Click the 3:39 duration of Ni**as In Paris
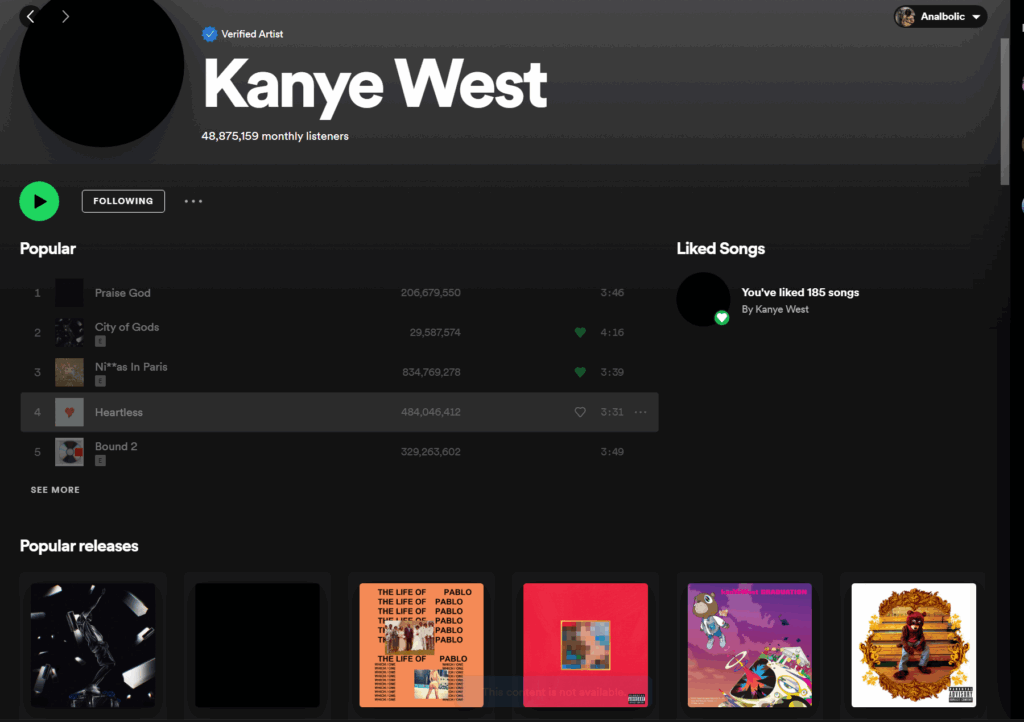This screenshot has width=1024, height=722. [x=612, y=372]
